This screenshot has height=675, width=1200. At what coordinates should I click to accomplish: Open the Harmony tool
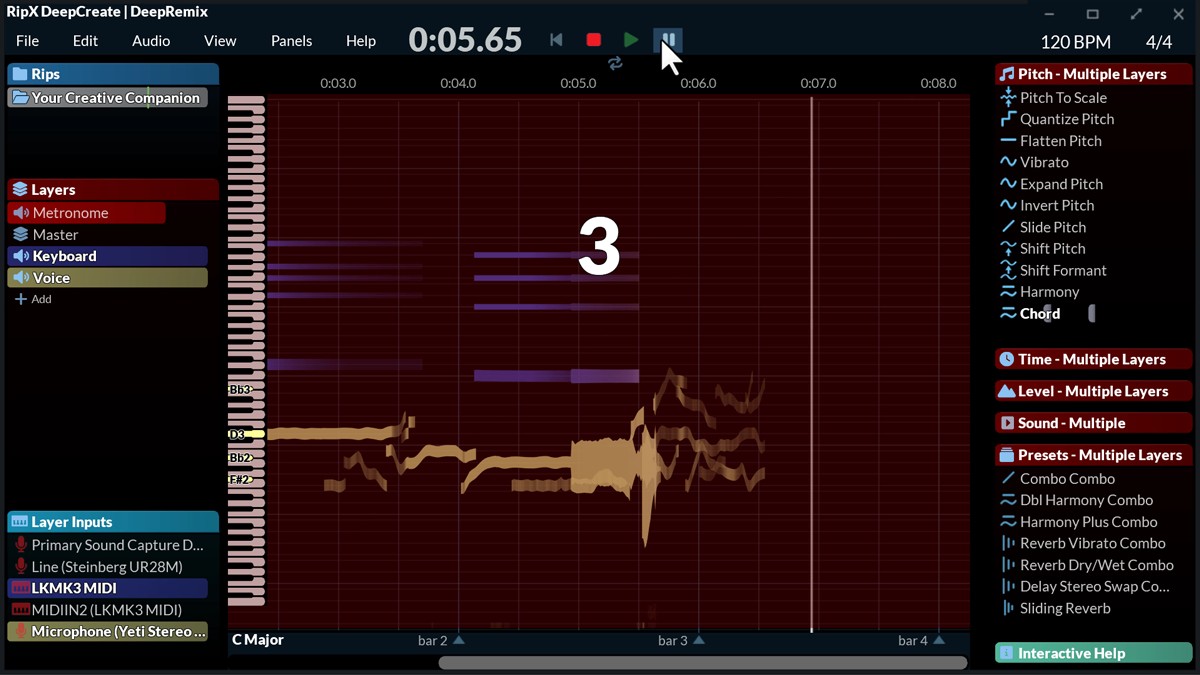[x=1048, y=291]
